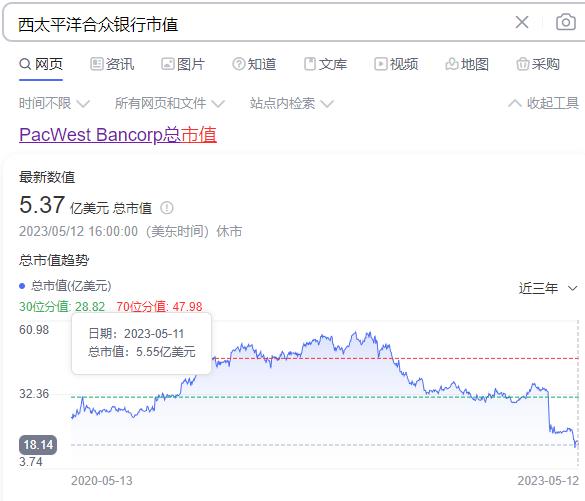Click the 2023/05/12 16:00:00 timestamp text
Image resolution: width=585 pixels, height=501 pixels.
click(x=78, y=231)
